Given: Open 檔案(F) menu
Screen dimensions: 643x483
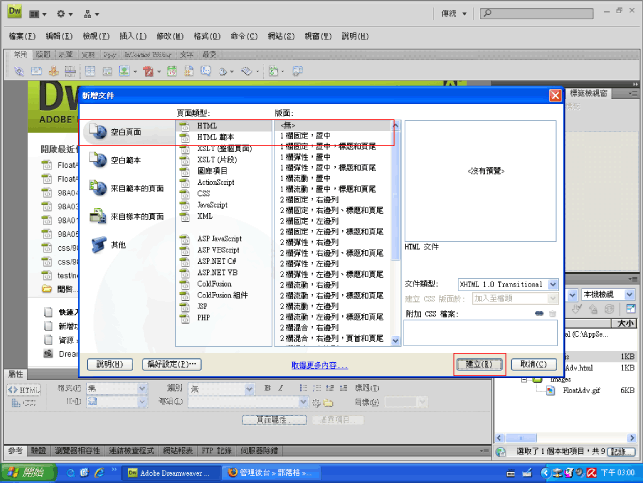Looking at the screenshot, I should point(22,36).
